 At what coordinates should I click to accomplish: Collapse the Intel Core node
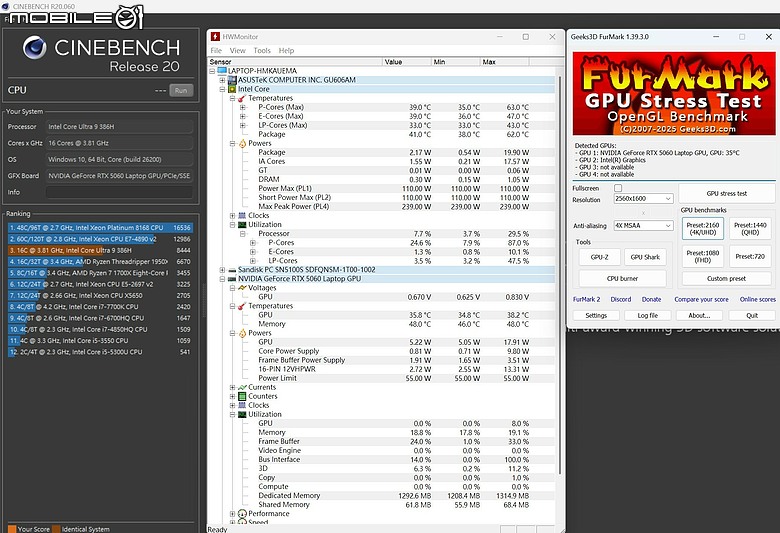[x=222, y=89]
